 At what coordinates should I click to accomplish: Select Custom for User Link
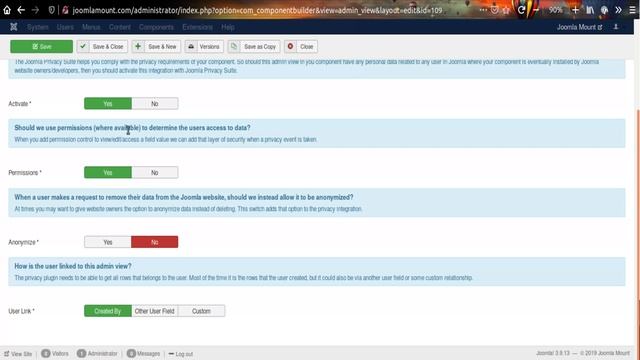pos(201,311)
